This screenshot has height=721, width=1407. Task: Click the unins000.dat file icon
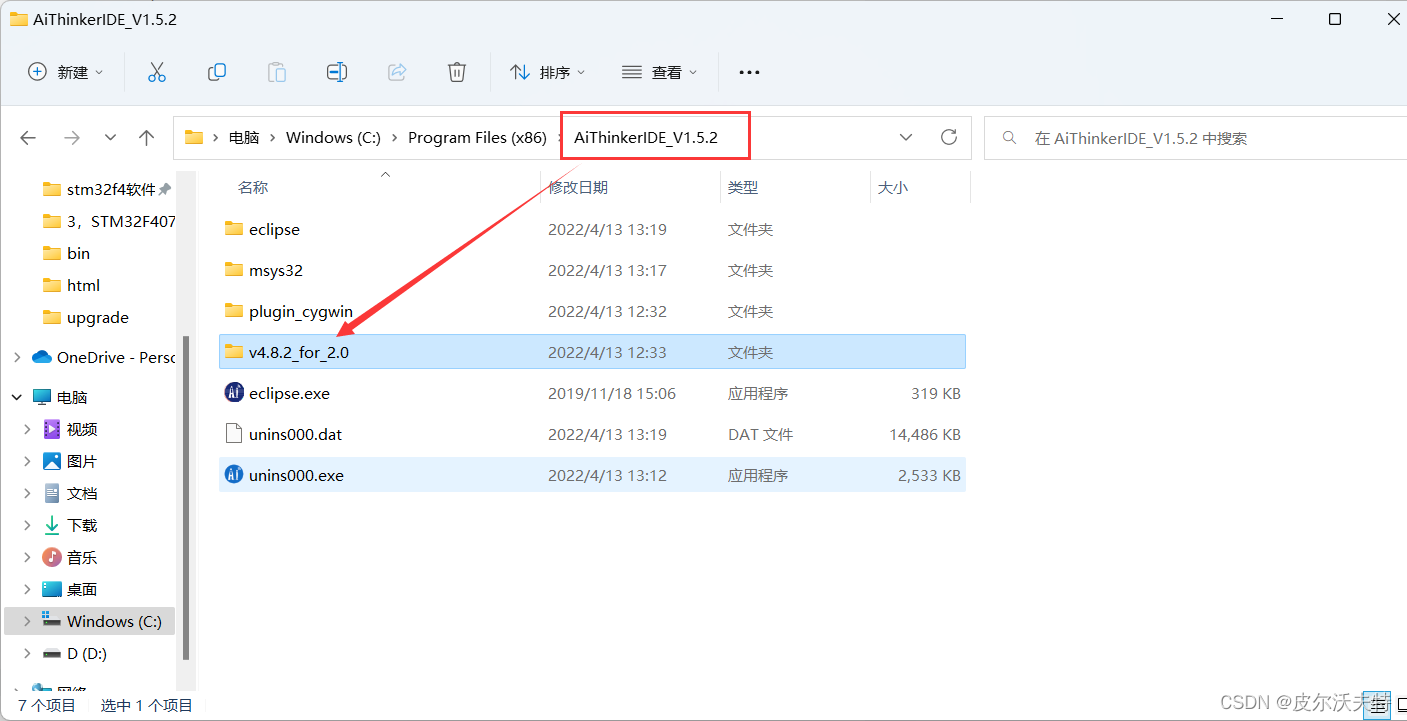point(234,434)
